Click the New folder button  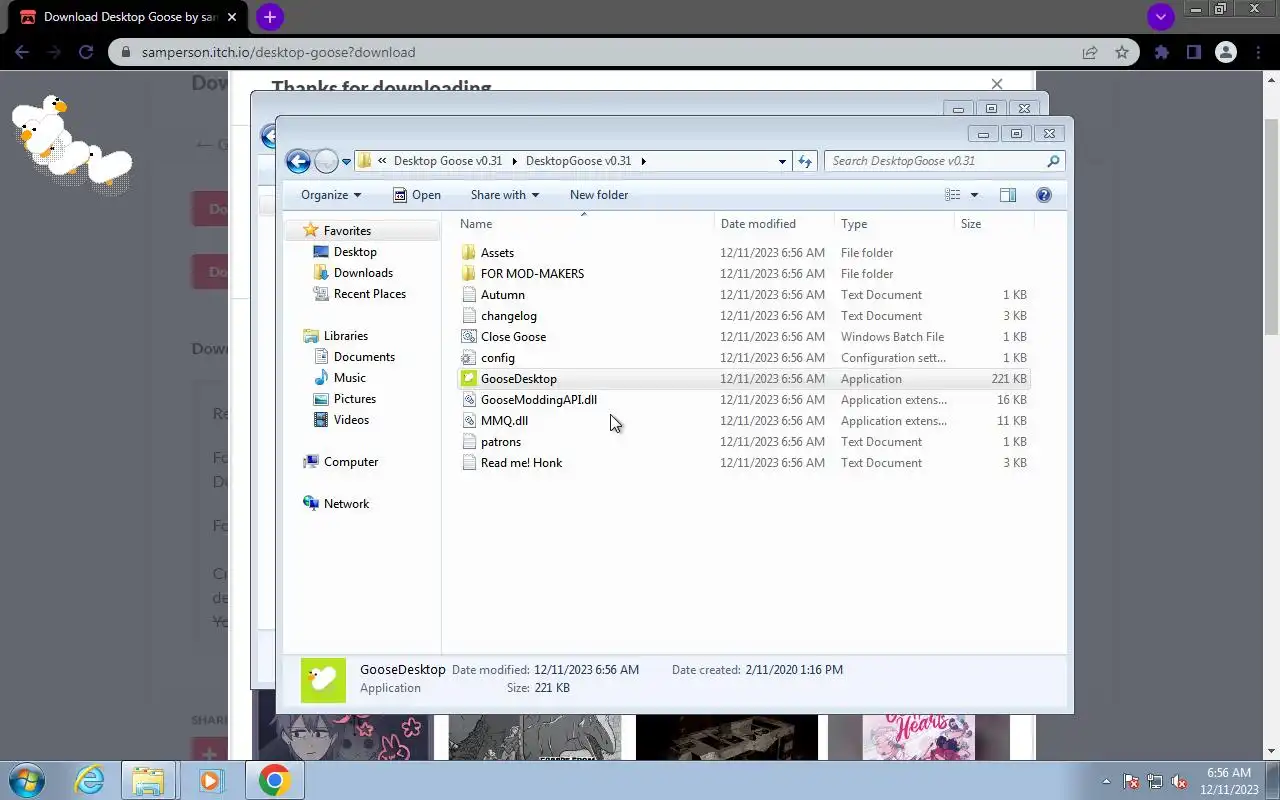coord(599,195)
